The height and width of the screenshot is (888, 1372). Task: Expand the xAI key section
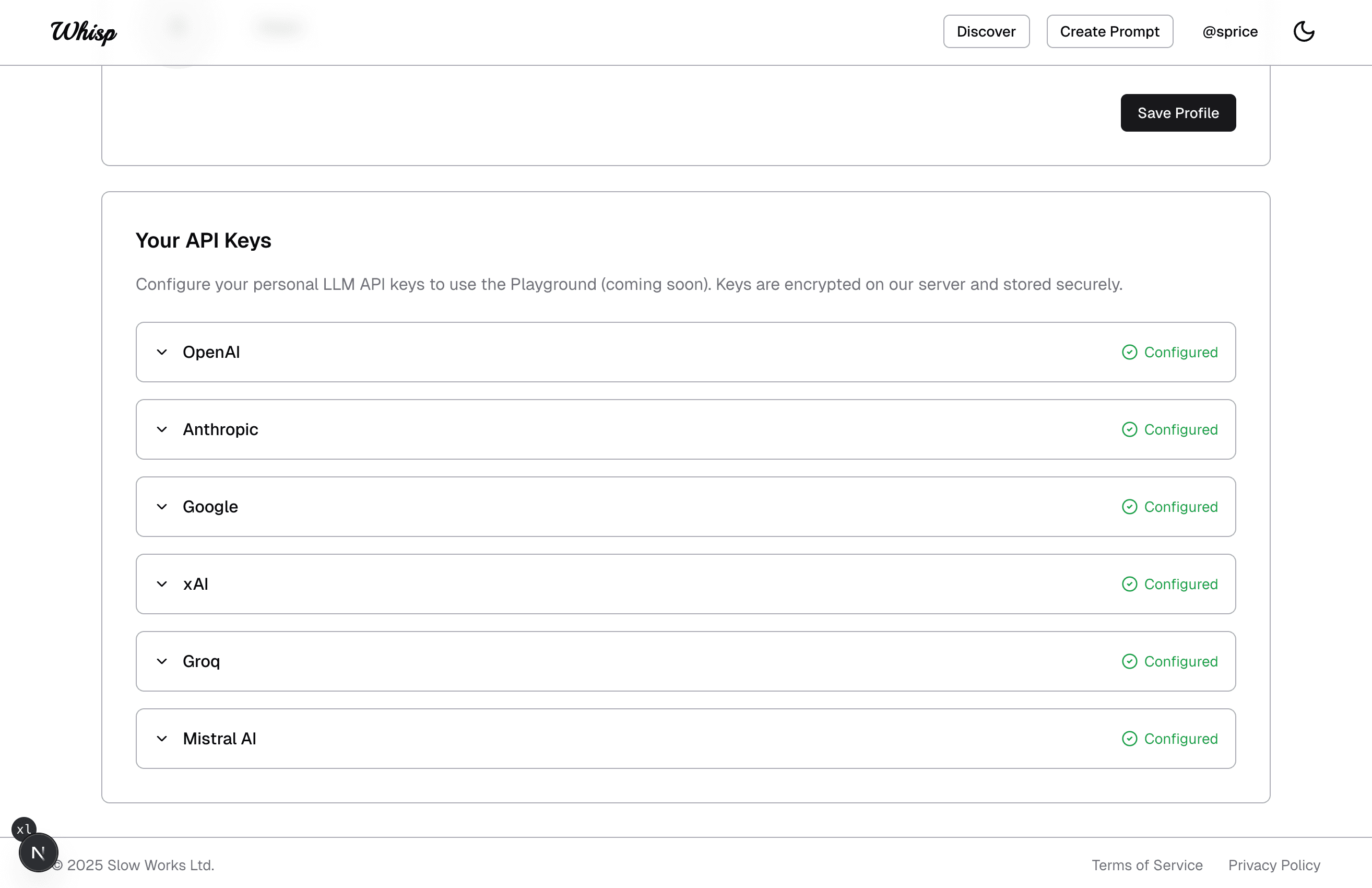(x=162, y=584)
